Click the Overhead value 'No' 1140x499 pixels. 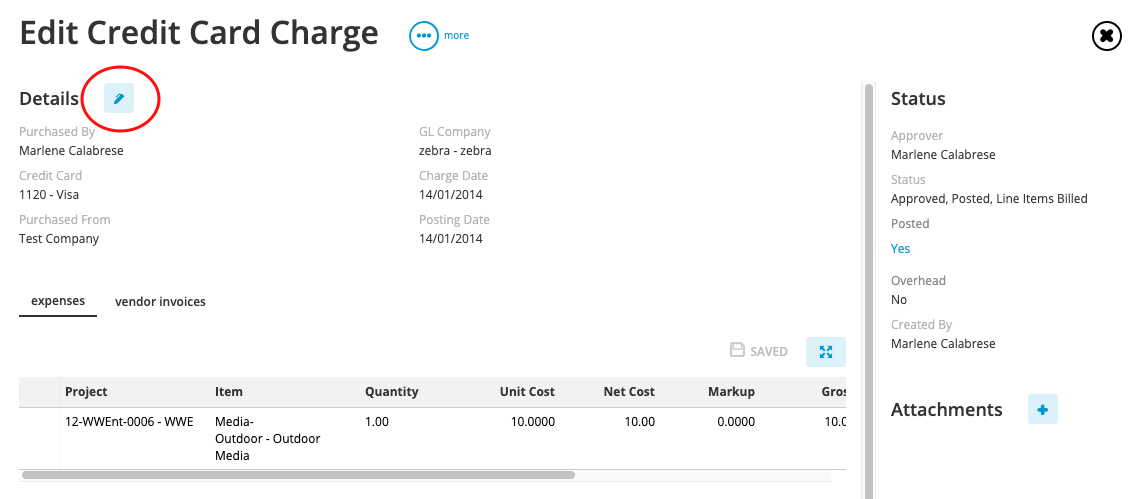coord(899,300)
